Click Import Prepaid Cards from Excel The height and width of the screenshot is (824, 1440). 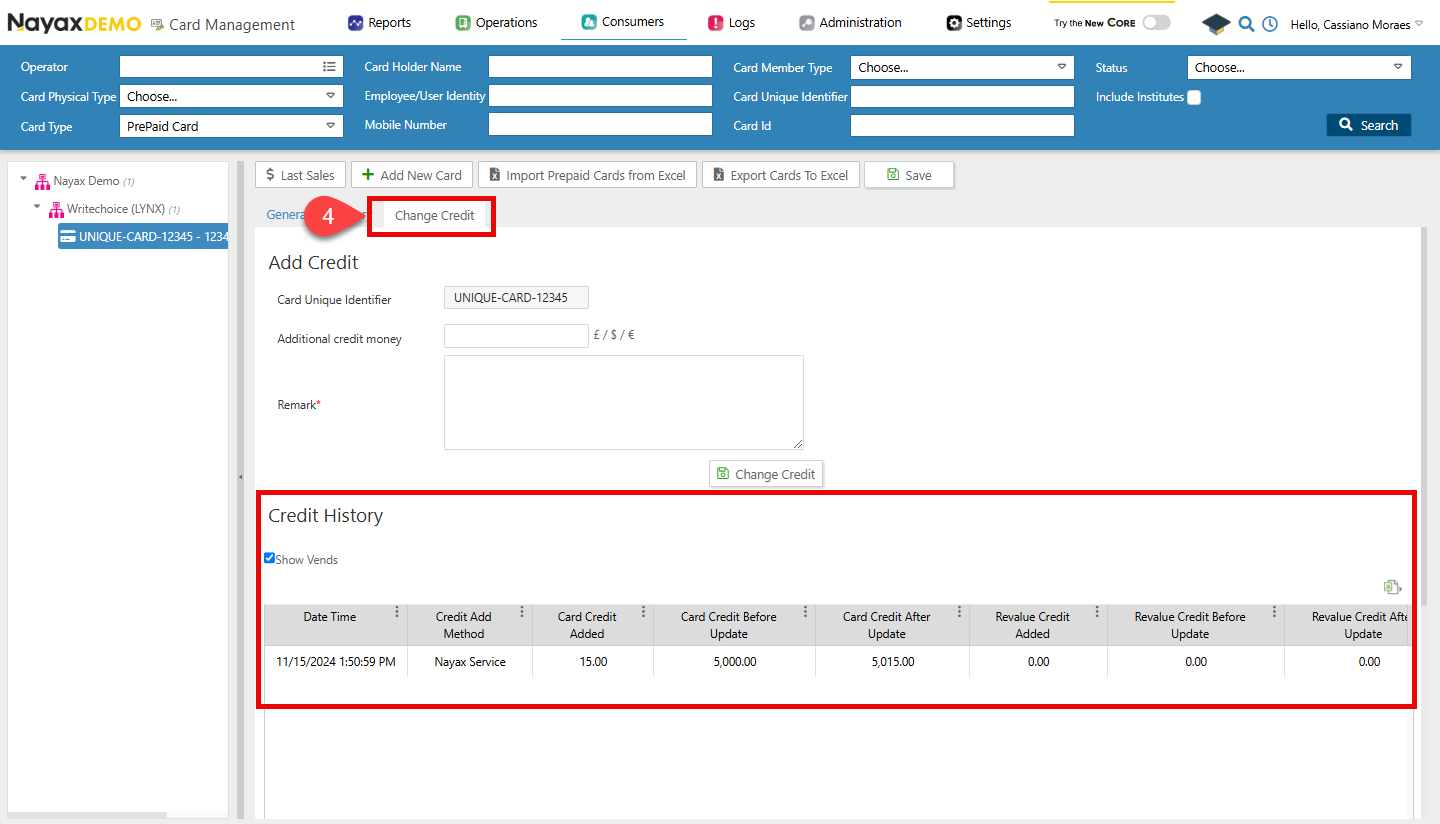tap(587, 175)
